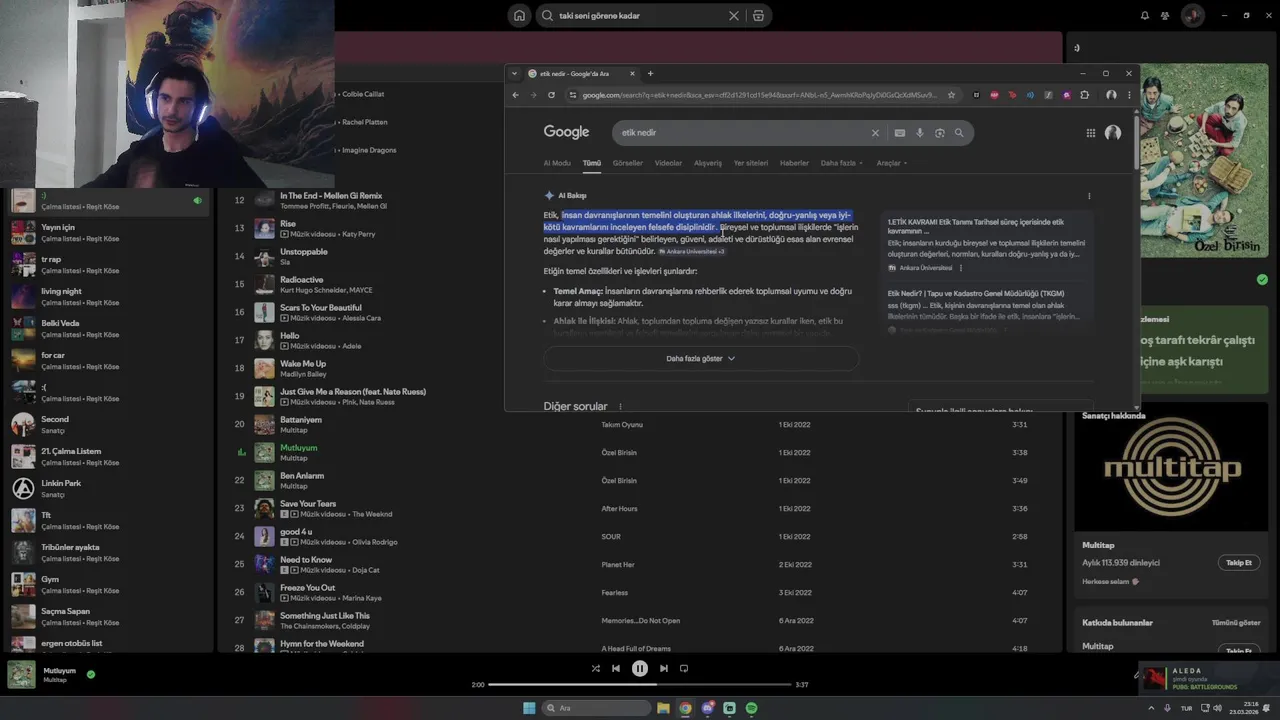Switch to Yer siteleri tab
Screen dimensions: 1280x720
coord(751,163)
